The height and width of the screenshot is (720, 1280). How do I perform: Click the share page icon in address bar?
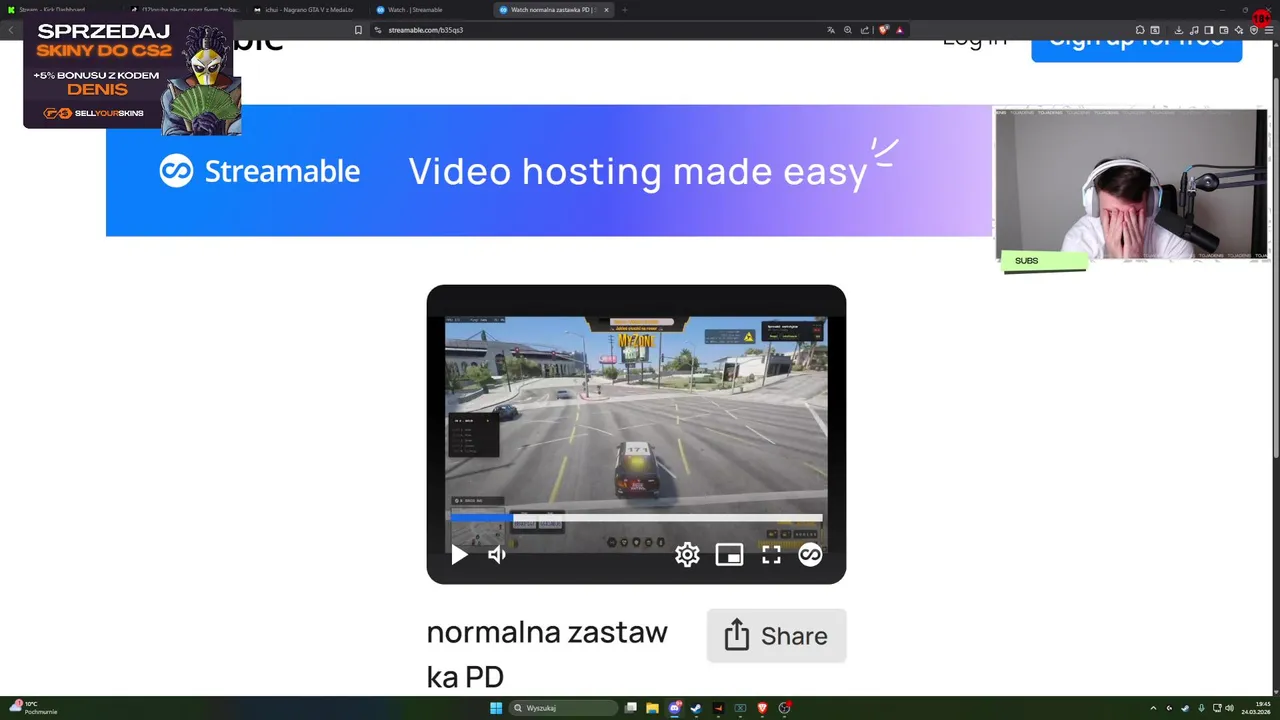(x=865, y=30)
